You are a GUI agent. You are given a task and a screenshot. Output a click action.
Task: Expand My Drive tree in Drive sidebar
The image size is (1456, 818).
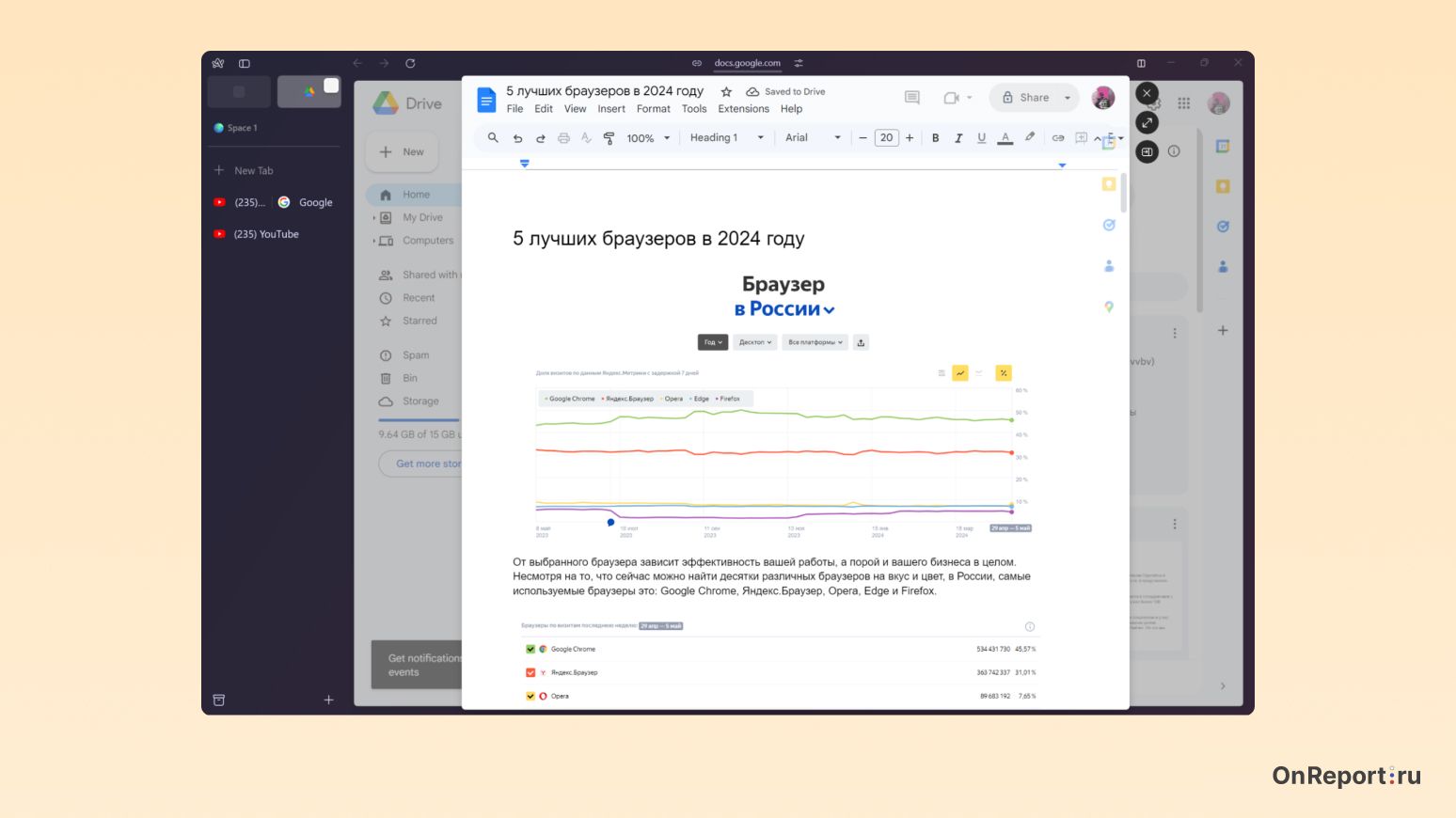pyautogui.click(x=374, y=217)
